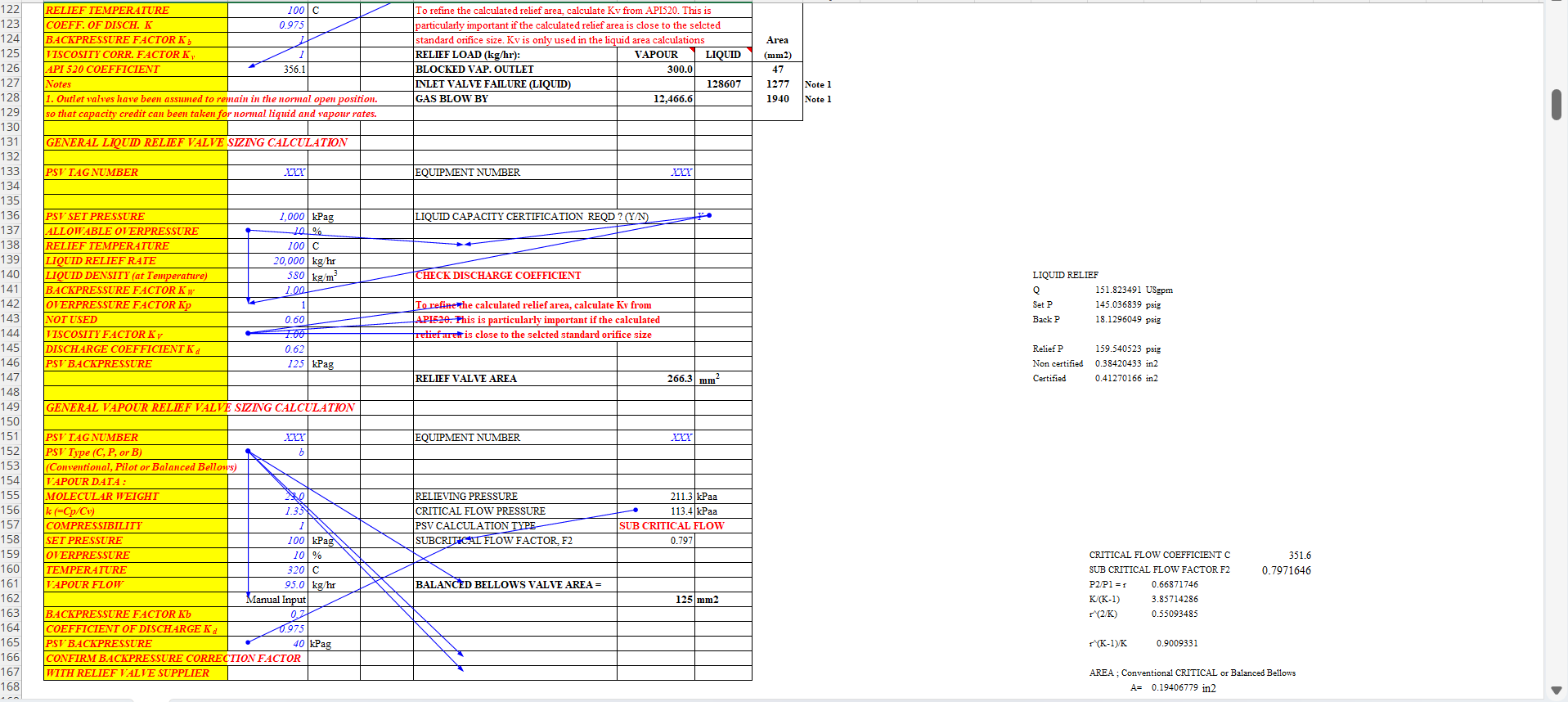Select BALANCED BELLOWS VALVE AREA = cell
1568x702 pixels.
click(x=515, y=585)
